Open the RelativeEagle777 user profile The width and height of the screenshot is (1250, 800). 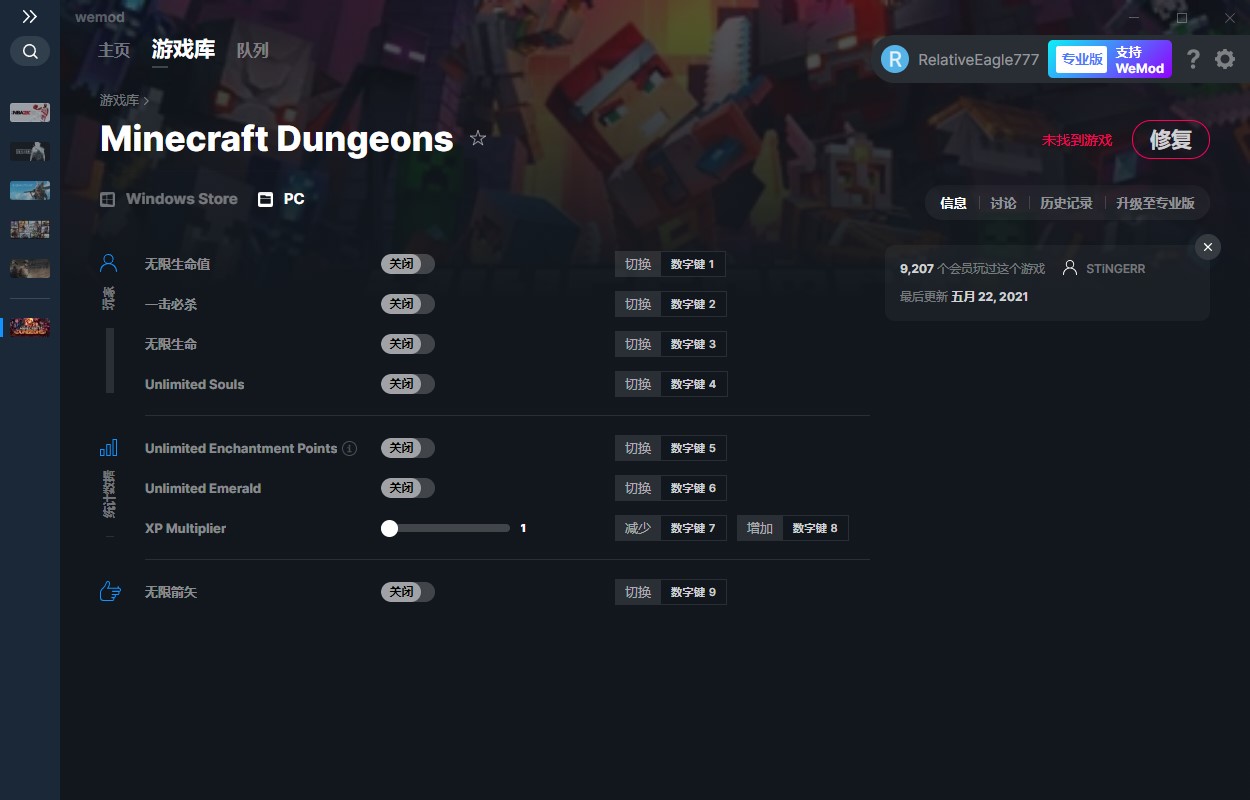click(x=960, y=59)
